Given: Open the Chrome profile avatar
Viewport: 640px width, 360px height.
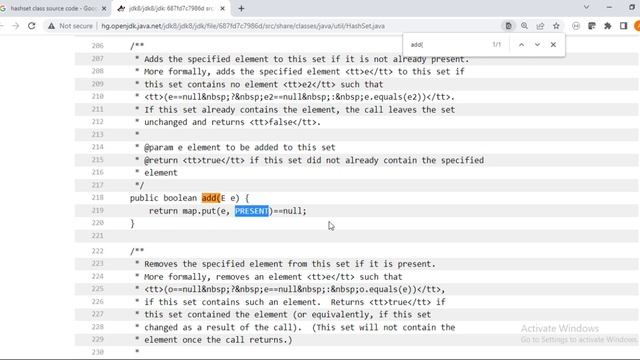Looking at the screenshot, I should click(637, 26).
